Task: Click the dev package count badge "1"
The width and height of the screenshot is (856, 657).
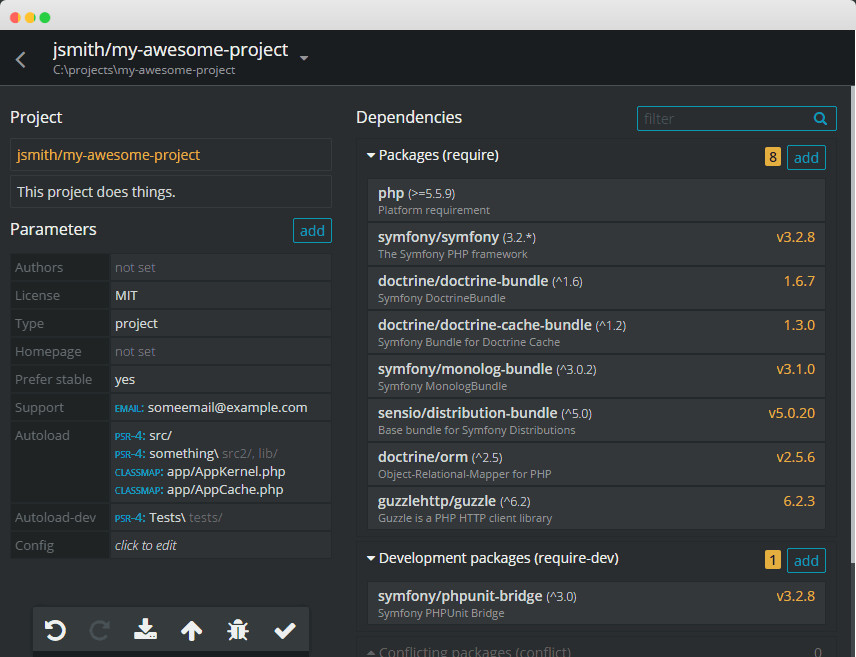Action: [x=772, y=560]
